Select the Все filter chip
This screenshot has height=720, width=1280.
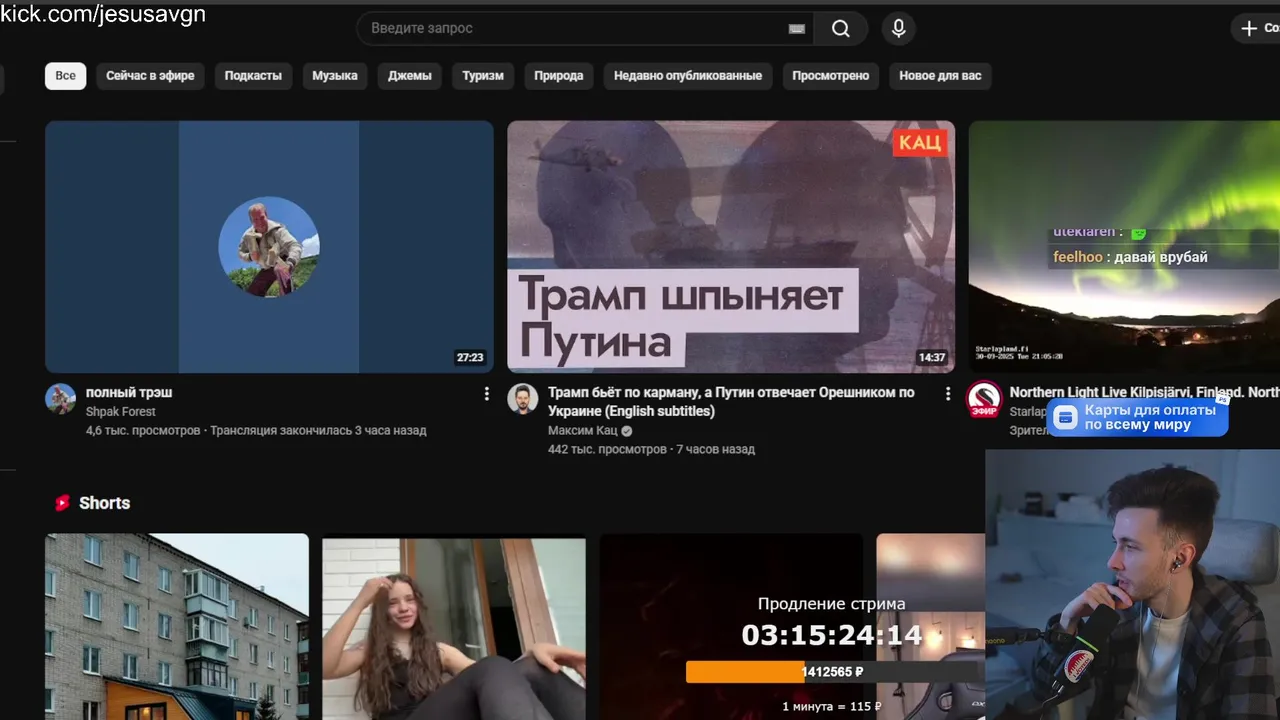65,76
